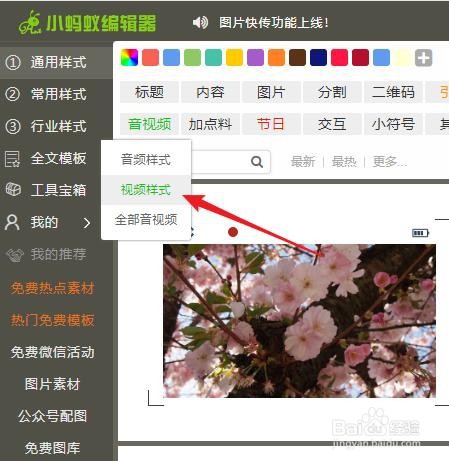Open the 行业样式 sidebar section
Viewport: 449px width, 461px height.
pyautogui.click(x=56, y=126)
